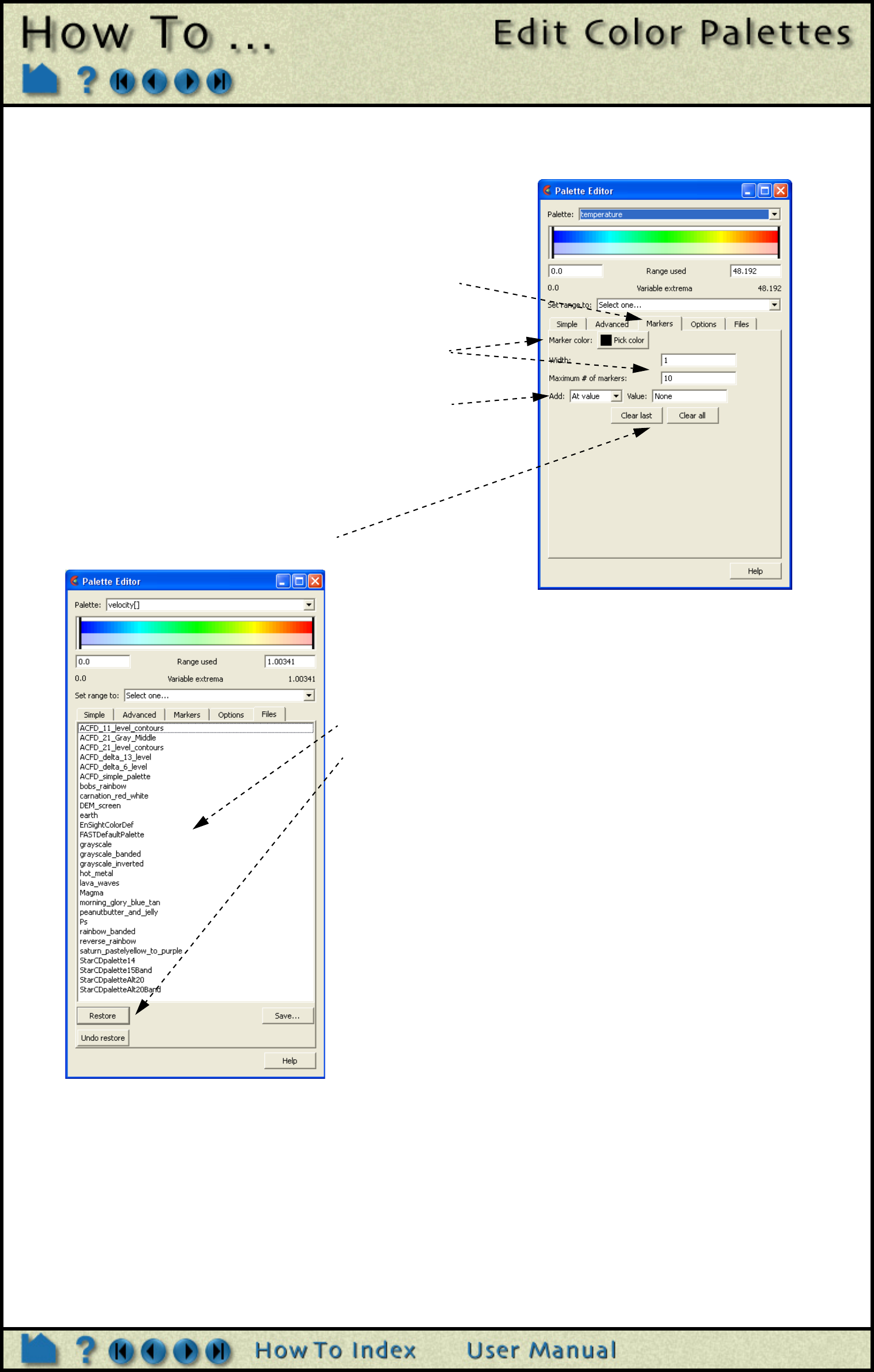Go to next page using bottom navigation
The width and height of the screenshot is (874, 1372).
tap(185, 1351)
